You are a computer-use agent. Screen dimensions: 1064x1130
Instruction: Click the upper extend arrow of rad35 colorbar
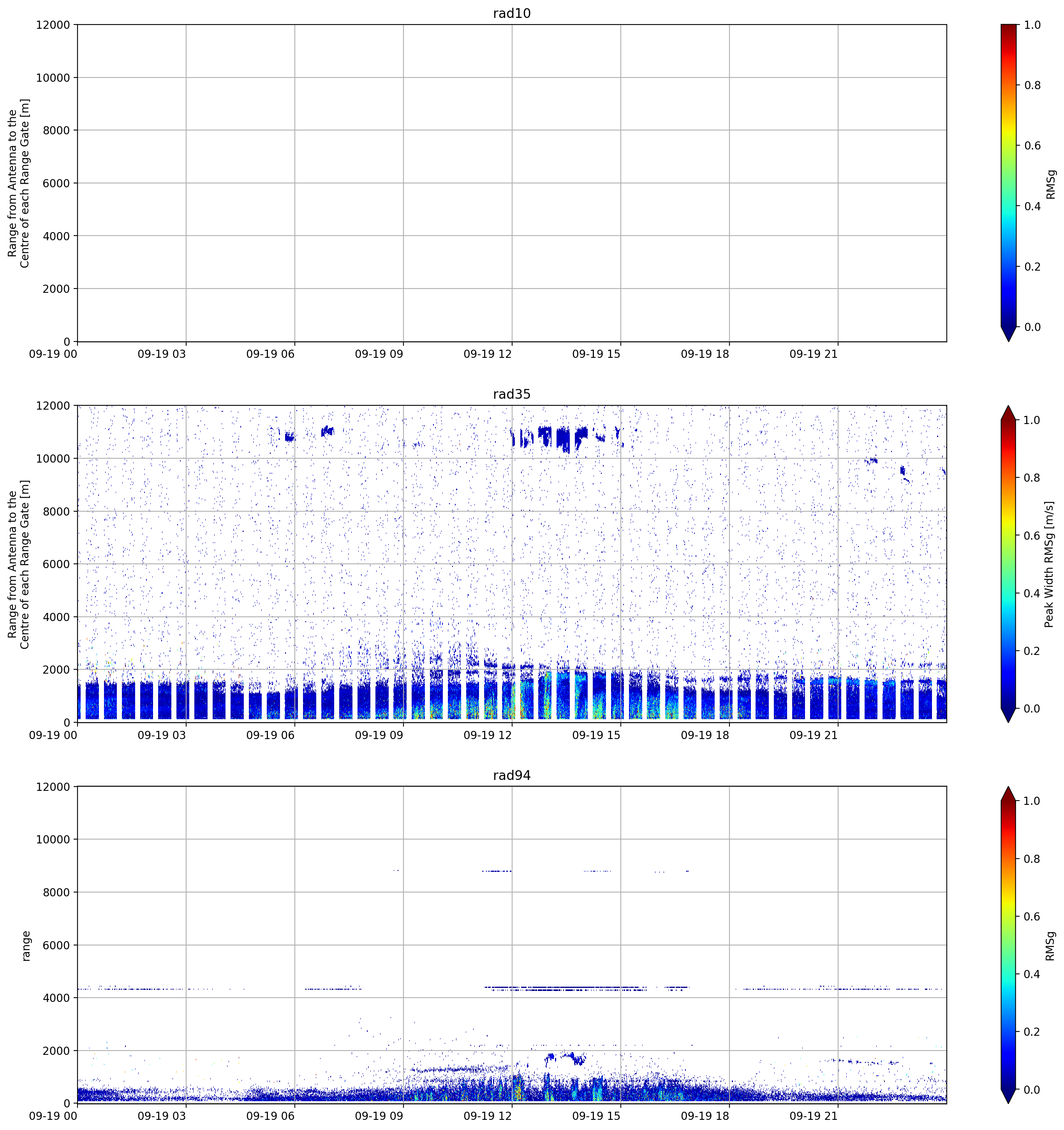(1008, 413)
